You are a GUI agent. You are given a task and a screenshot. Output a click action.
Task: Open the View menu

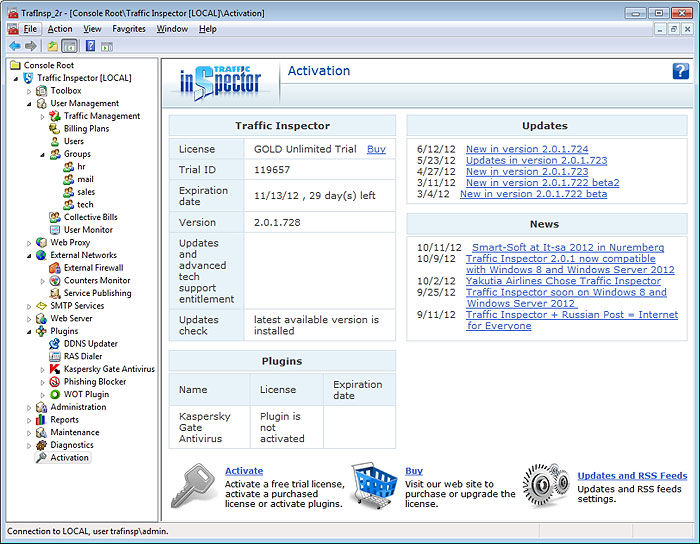(x=92, y=29)
